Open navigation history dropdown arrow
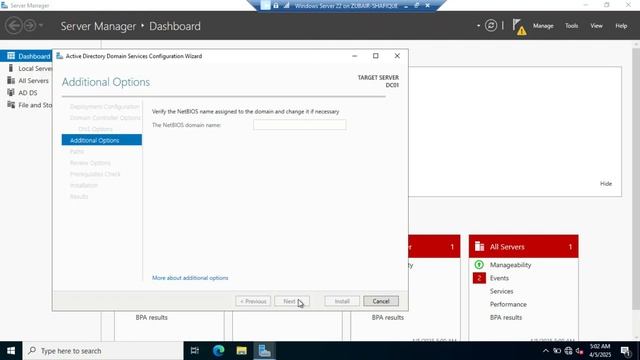This screenshot has height=360, width=640. (x=41, y=26)
